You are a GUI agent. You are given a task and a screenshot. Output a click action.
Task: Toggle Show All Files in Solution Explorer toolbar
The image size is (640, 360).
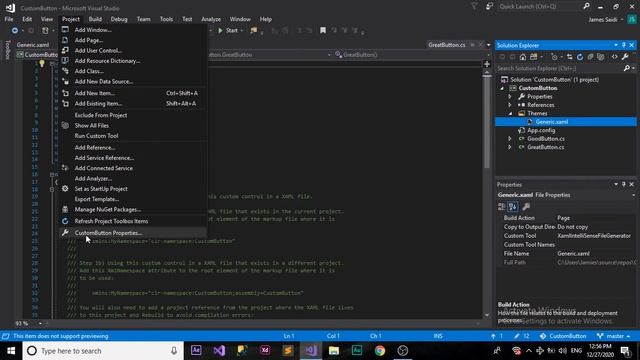[600, 57]
